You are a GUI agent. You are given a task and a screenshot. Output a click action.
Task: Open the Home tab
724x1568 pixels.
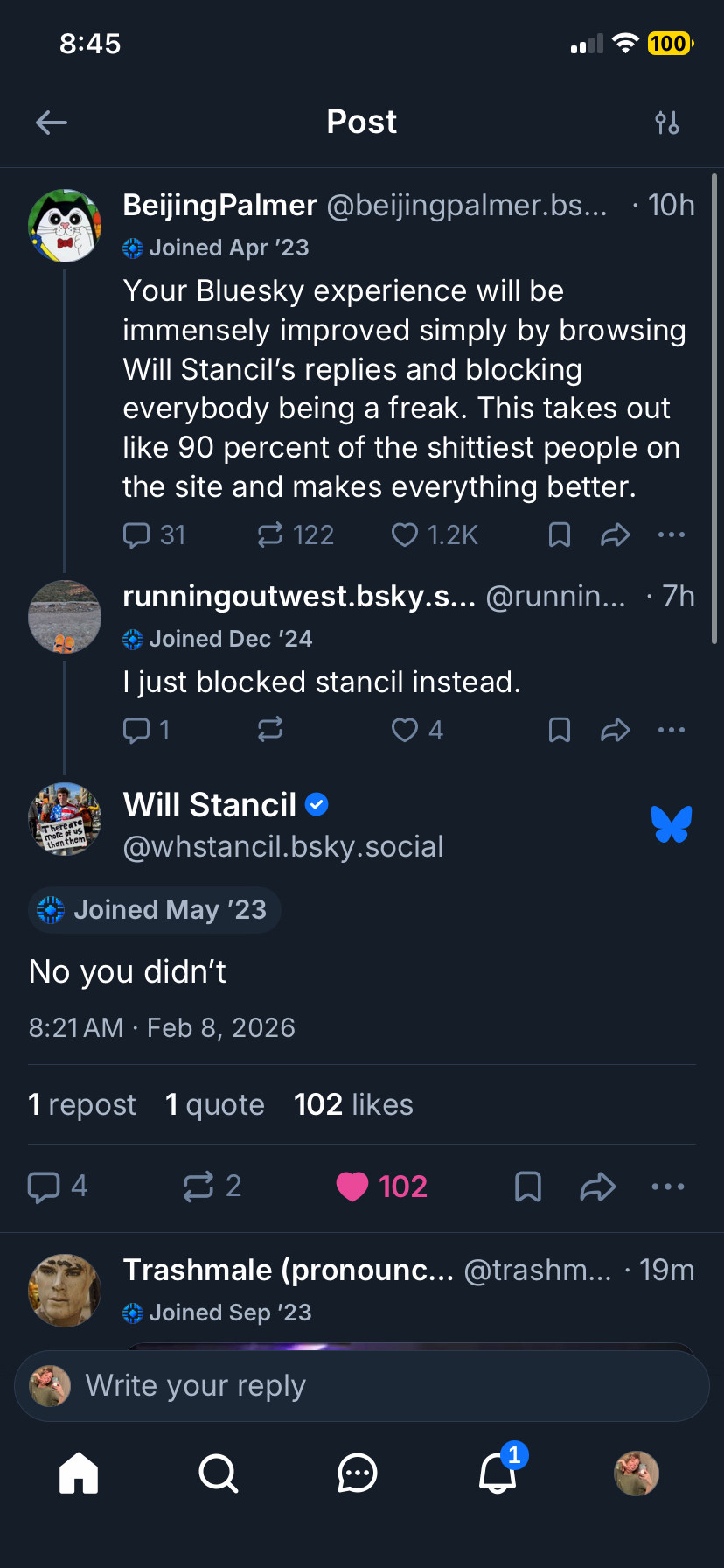point(79,1473)
